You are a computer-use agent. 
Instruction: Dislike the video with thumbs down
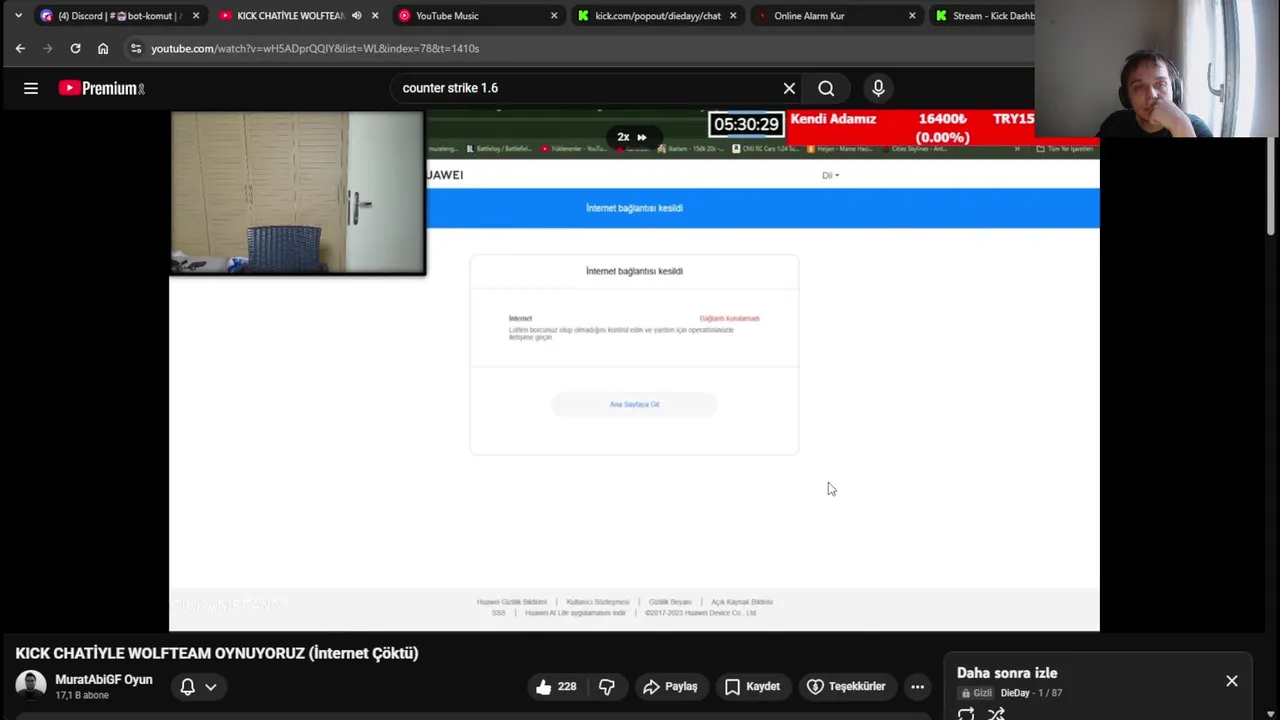(607, 686)
